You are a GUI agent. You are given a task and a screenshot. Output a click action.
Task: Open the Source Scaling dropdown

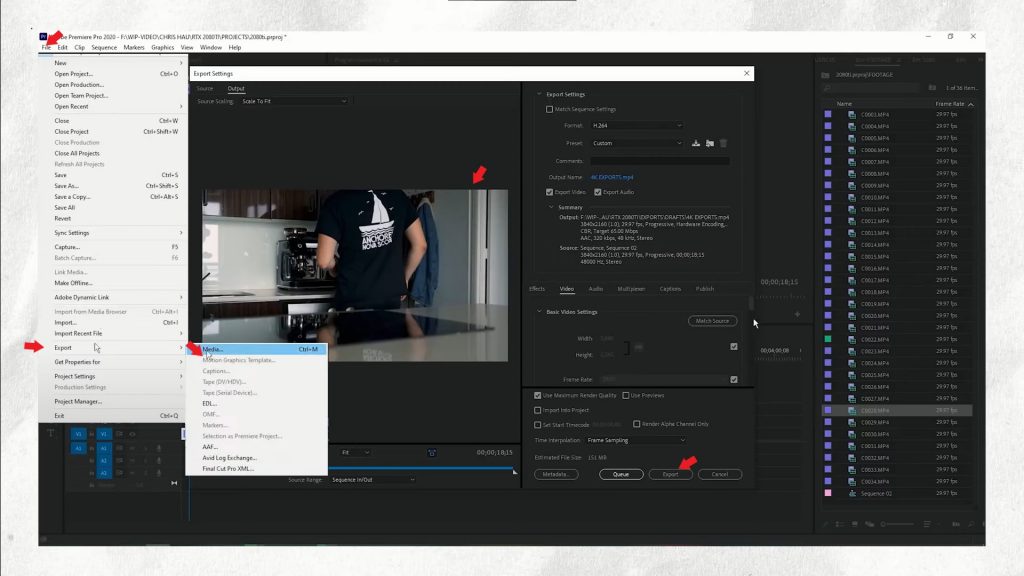pyautogui.click(x=294, y=101)
